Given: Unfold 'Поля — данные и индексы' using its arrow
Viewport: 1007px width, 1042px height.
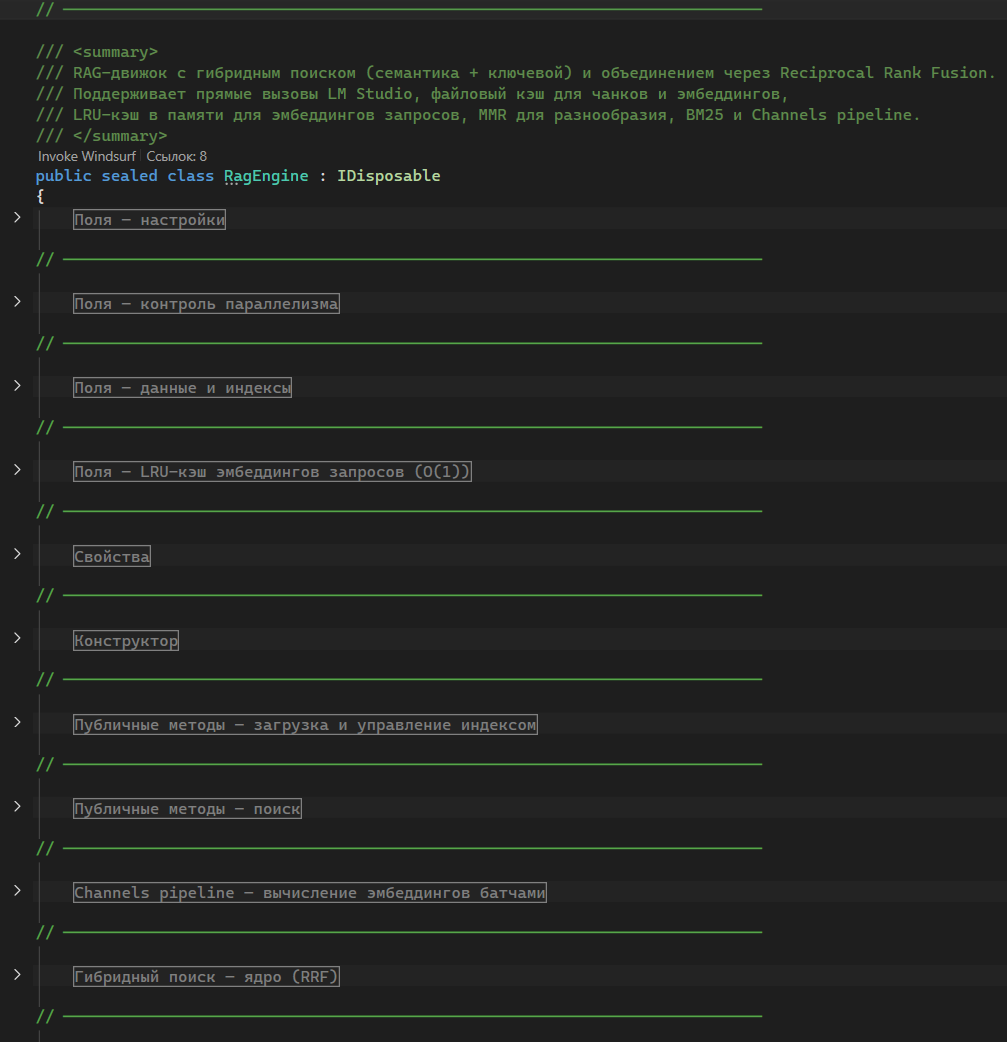Looking at the screenshot, I should [17, 385].
